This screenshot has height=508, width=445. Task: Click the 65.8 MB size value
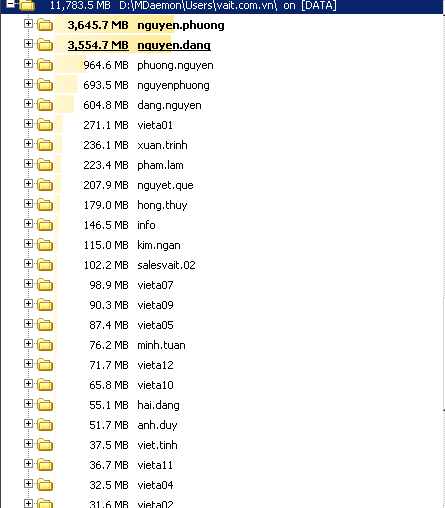pyautogui.click(x=109, y=385)
